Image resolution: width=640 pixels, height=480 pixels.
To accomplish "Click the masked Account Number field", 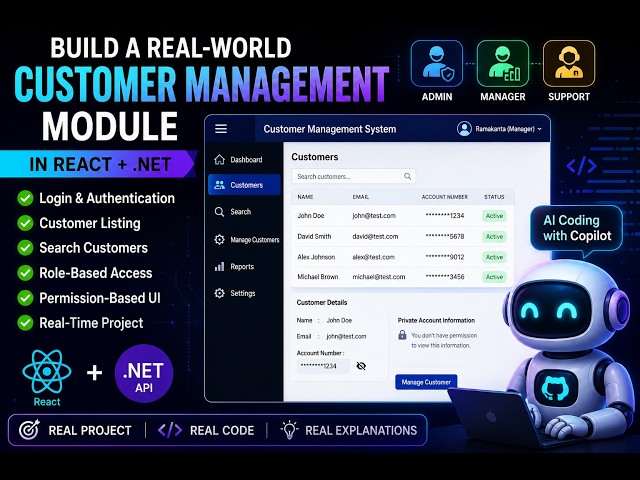I will point(323,366).
